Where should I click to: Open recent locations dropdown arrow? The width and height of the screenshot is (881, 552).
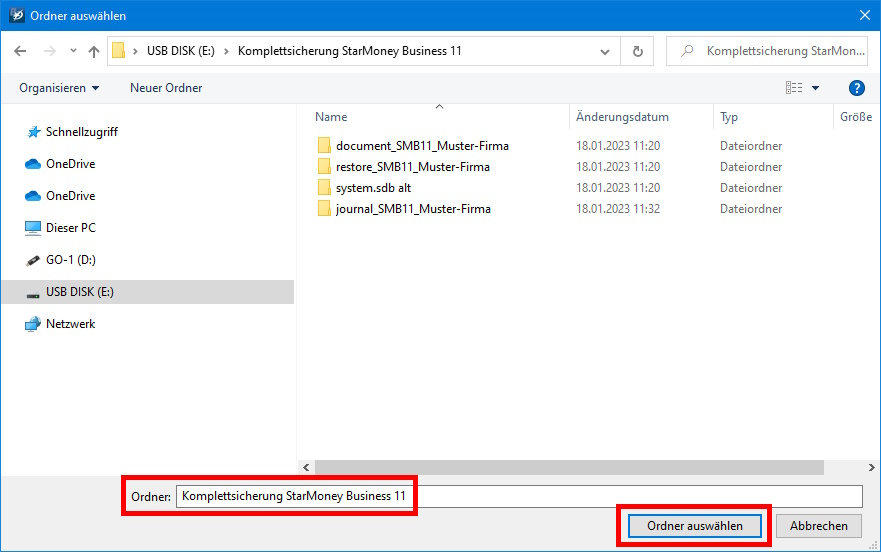pyautogui.click(x=73, y=51)
